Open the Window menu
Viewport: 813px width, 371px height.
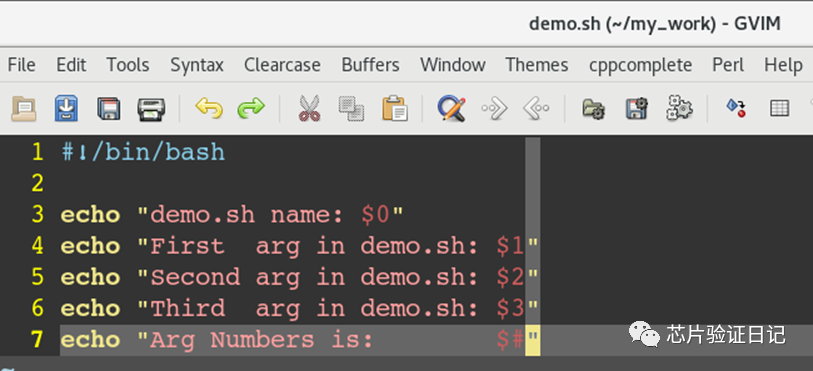click(x=453, y=65)
